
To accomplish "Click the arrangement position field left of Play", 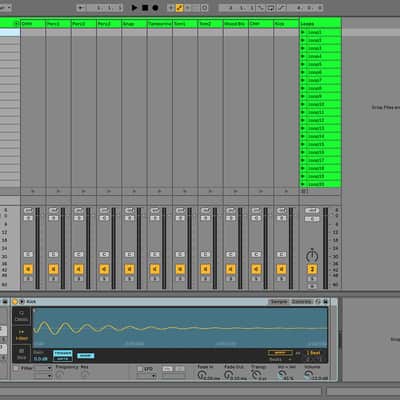I will (105, 8).
